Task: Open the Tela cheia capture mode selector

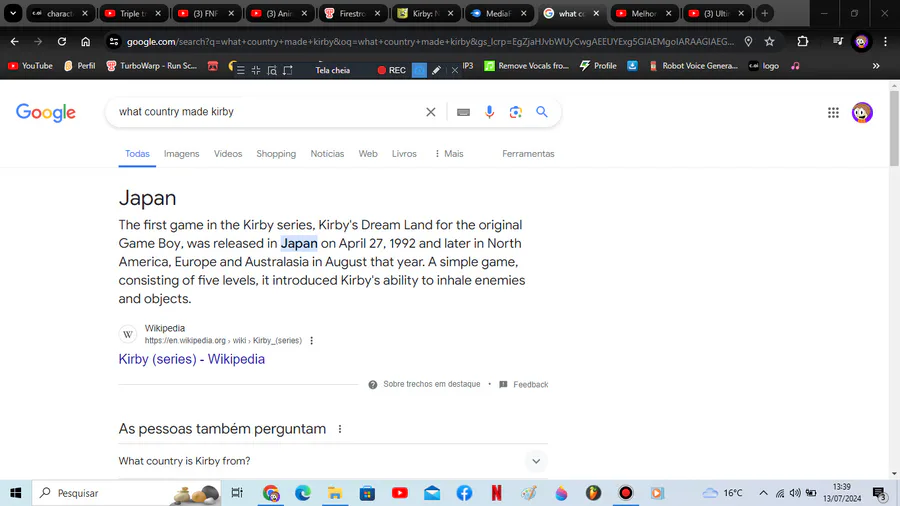Action: tap(332, 70)
